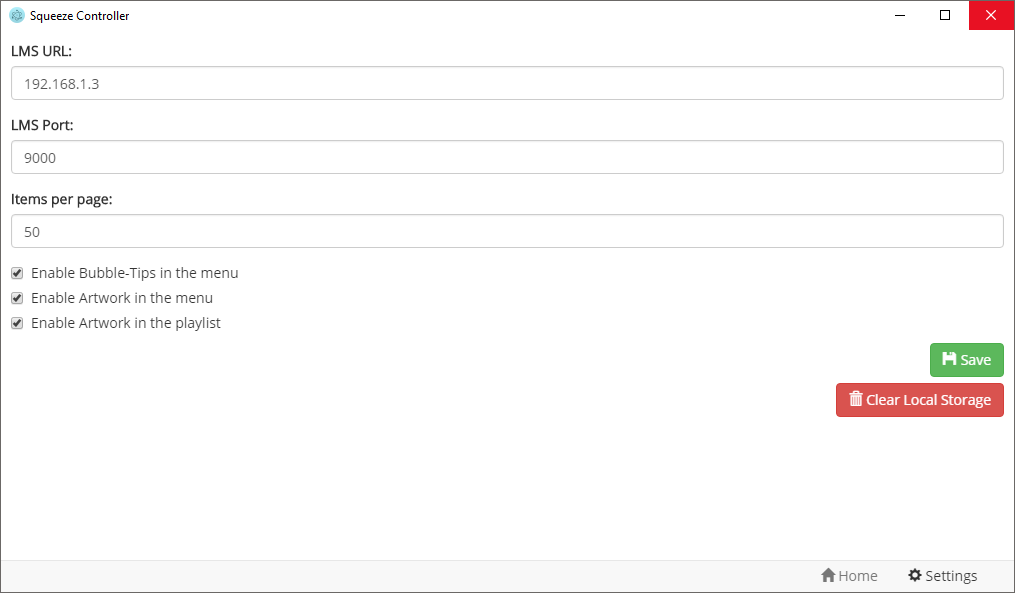Click the Squeeze Controller title bar icon

[16, 15]
